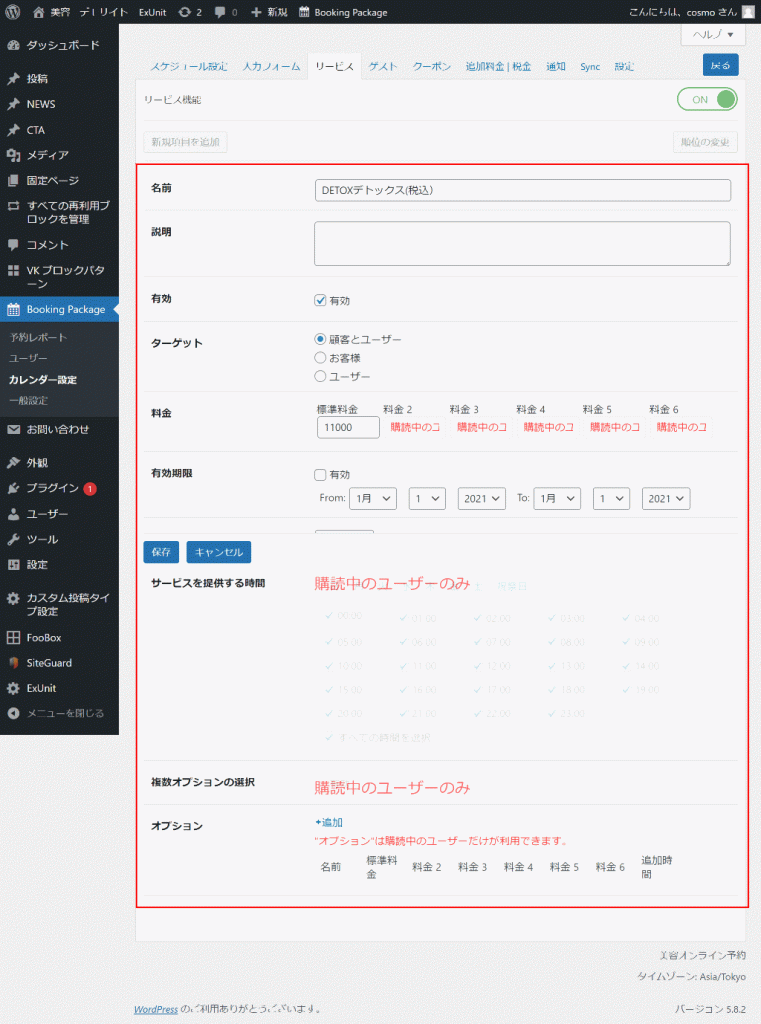
Task: Toggle the サービス機能 ON switch
Action: pyautogui.click(x=707, y=99)
